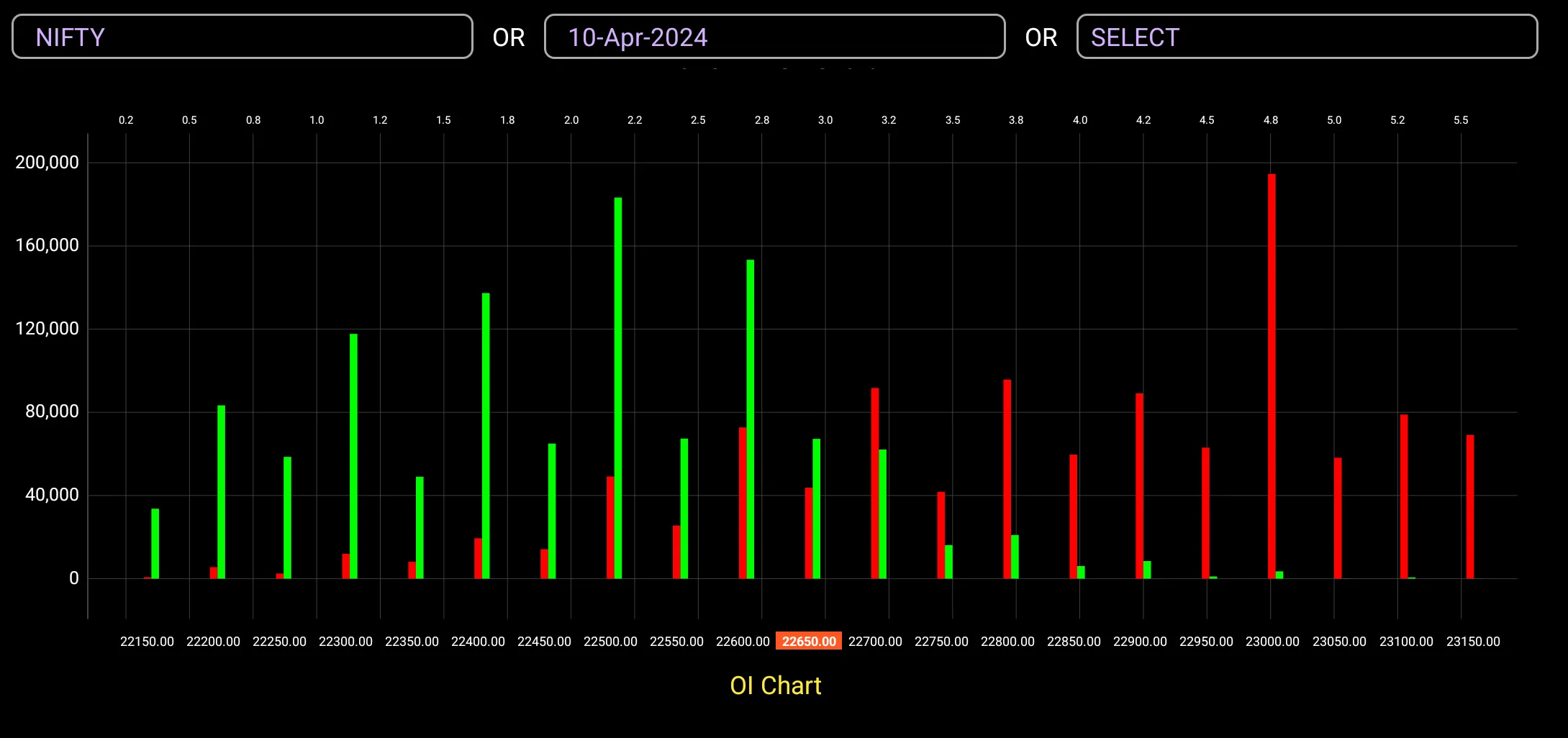1568x738 pixels.
Task: Click the 5.5 top axis label
Action: 1461,120
